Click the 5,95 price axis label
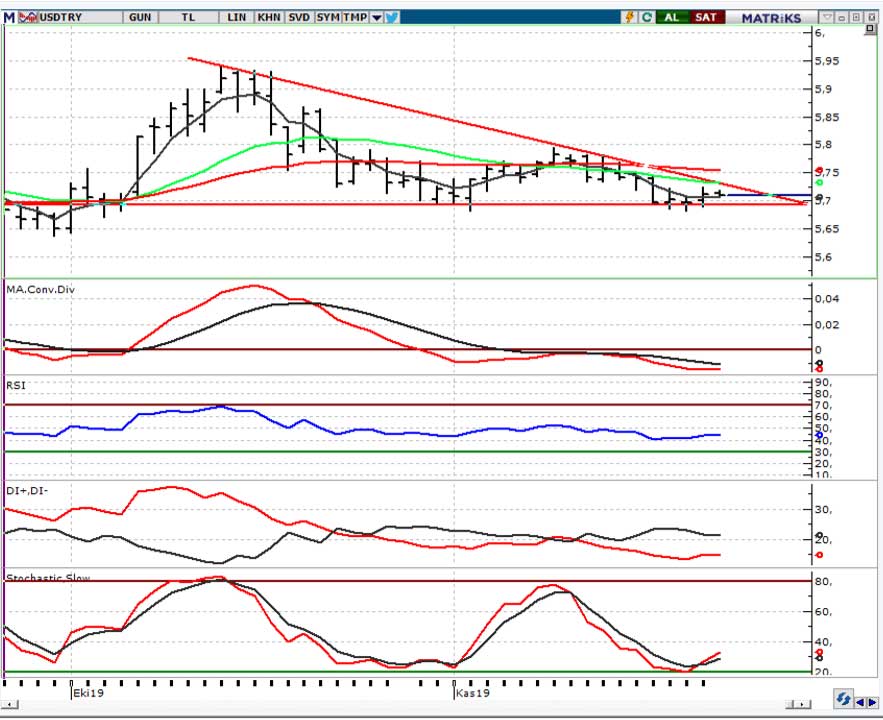The height and width of the screenshot is (720, 883). pyautogui.click(x=827, y=61)
